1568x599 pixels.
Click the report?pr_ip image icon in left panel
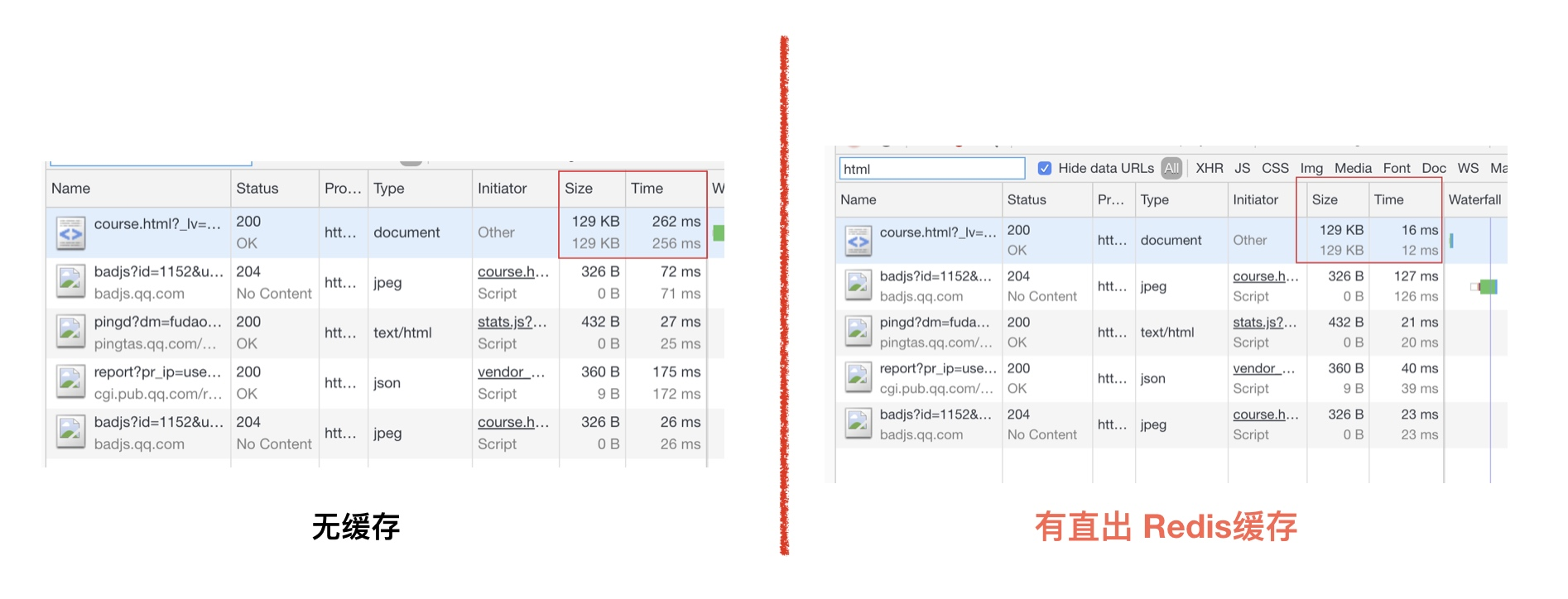click(70, 382)
